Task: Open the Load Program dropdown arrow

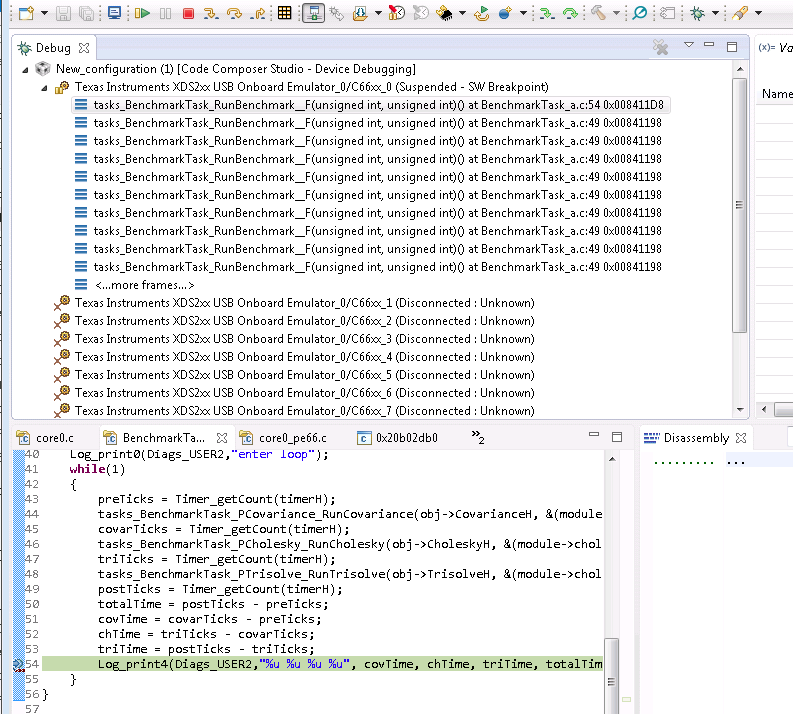Action: coord(462,13)
